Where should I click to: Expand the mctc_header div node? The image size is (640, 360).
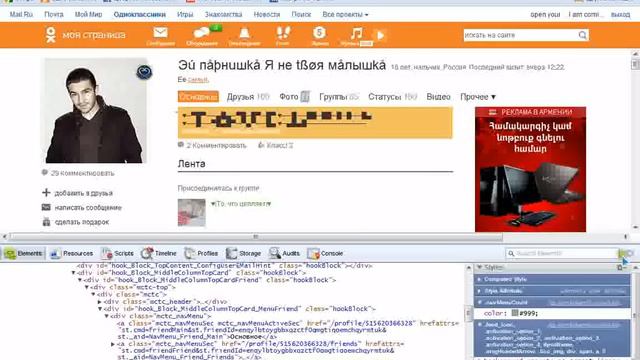(x=100, y=302)
